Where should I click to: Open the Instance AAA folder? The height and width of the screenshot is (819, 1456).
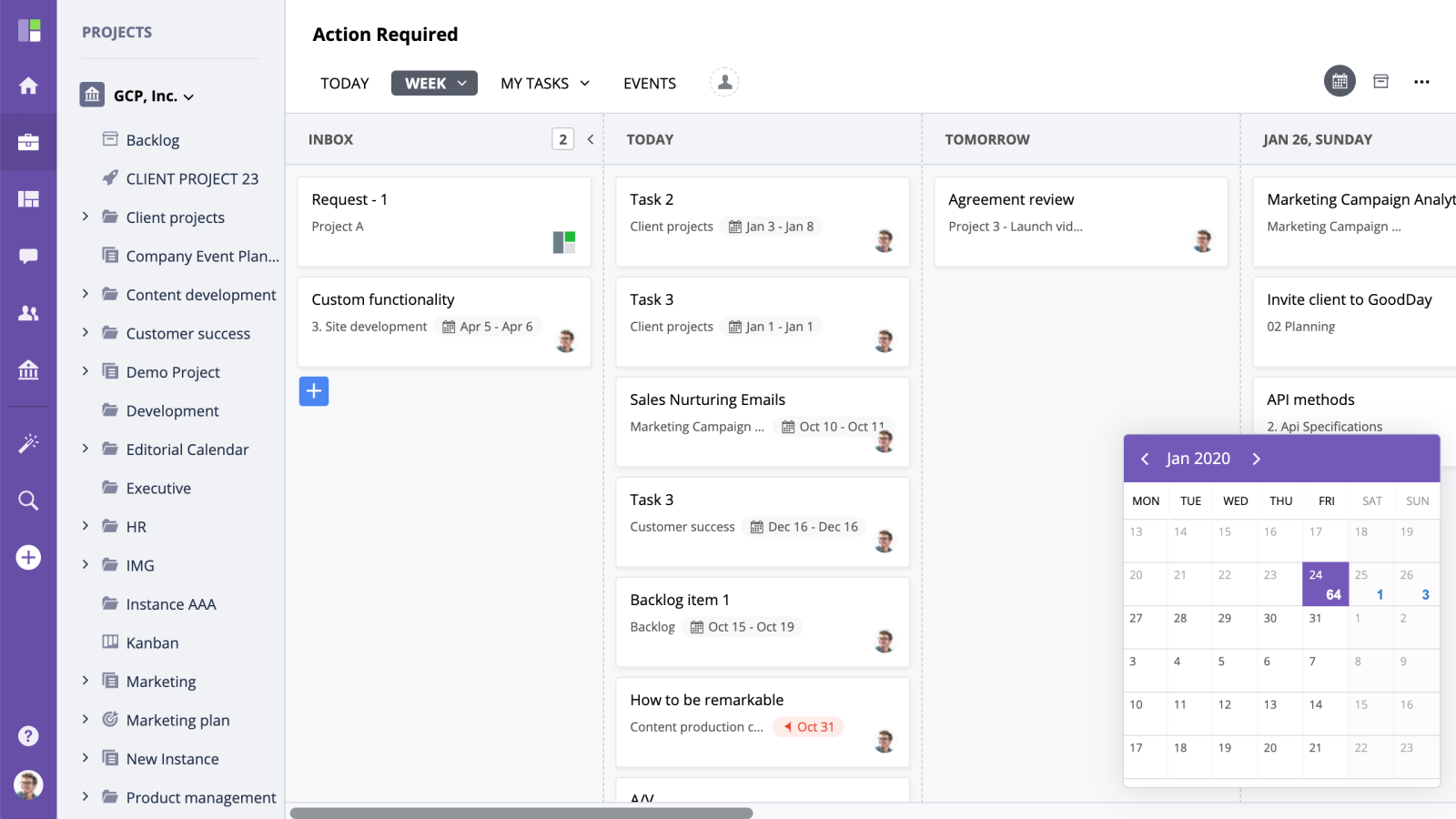pos(171,604)
